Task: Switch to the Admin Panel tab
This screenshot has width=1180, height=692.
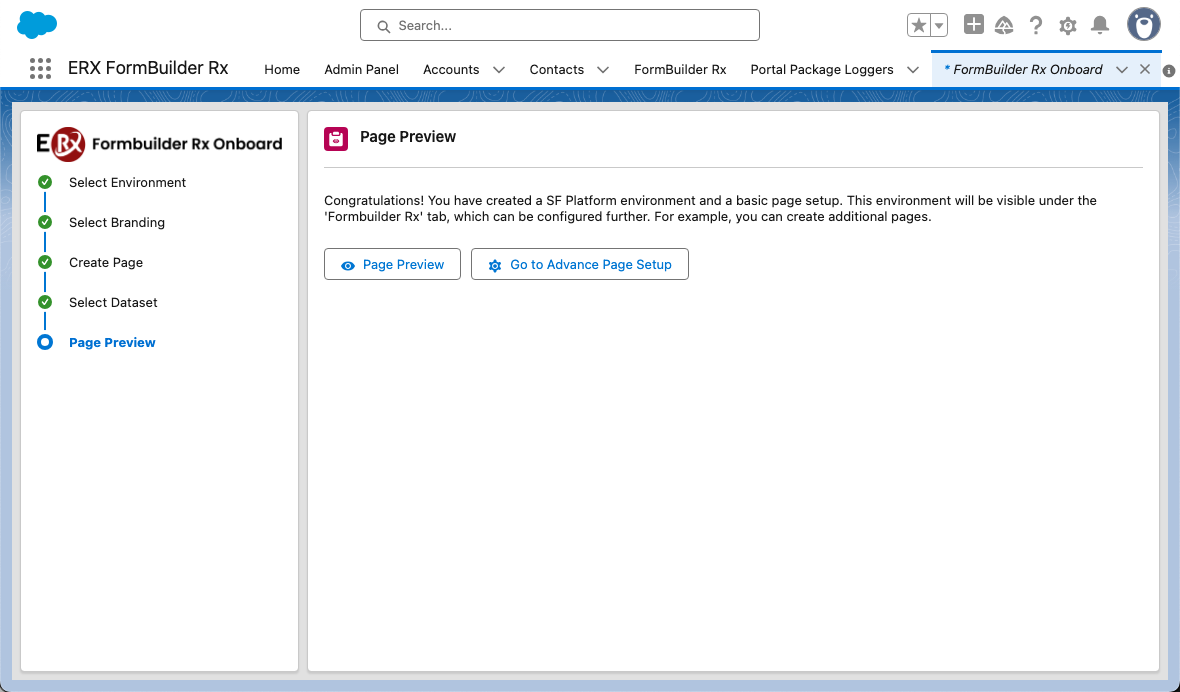Action: (361, 70)
